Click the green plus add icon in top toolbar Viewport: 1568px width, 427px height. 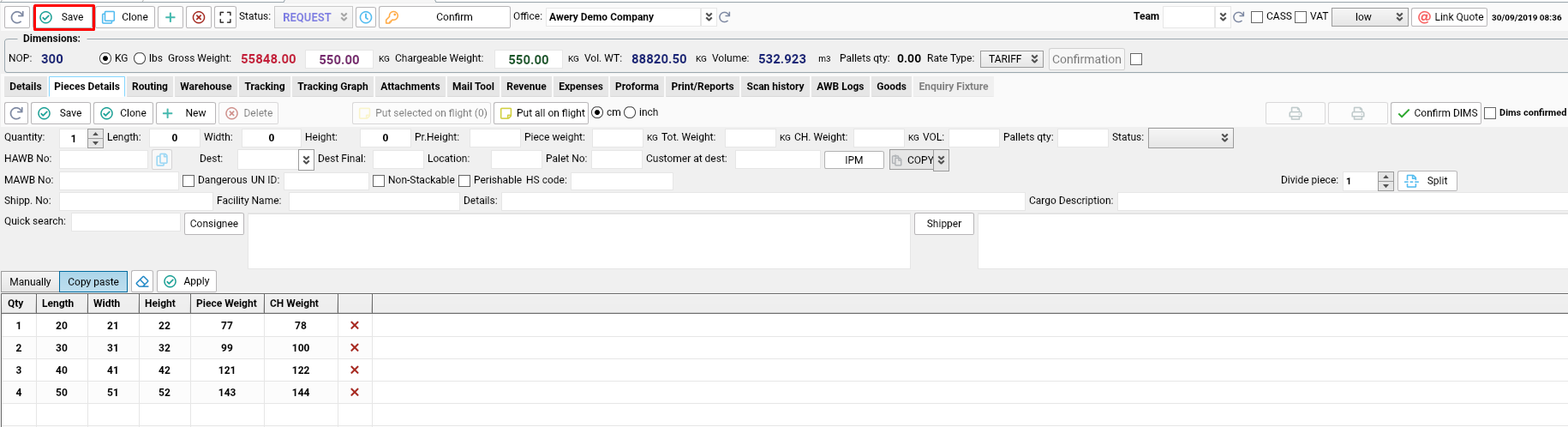point(171,17)
